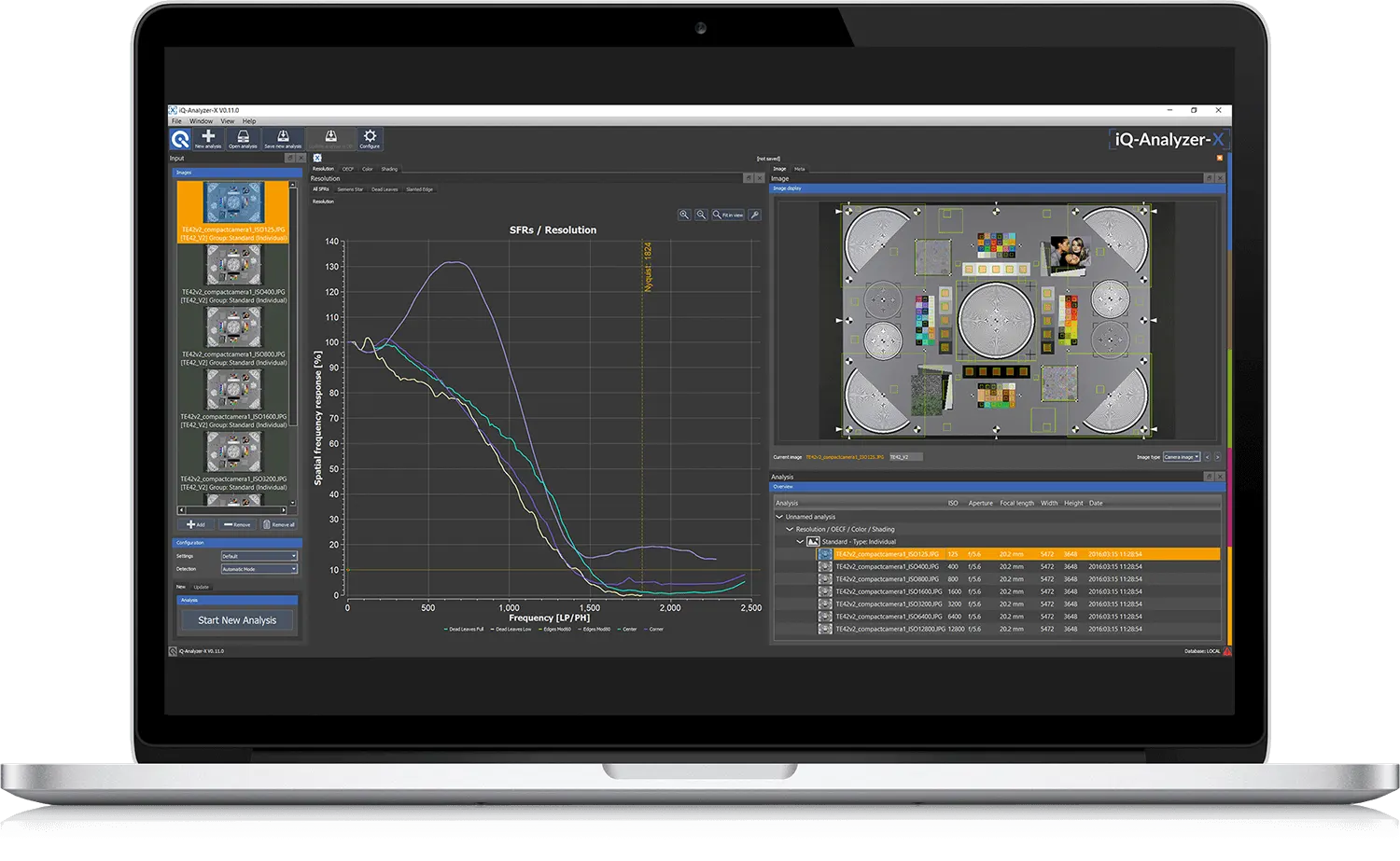Collapse the Unnamed analysis tree node
This screenshot has width=1400, height=861.
click(779, 517)
